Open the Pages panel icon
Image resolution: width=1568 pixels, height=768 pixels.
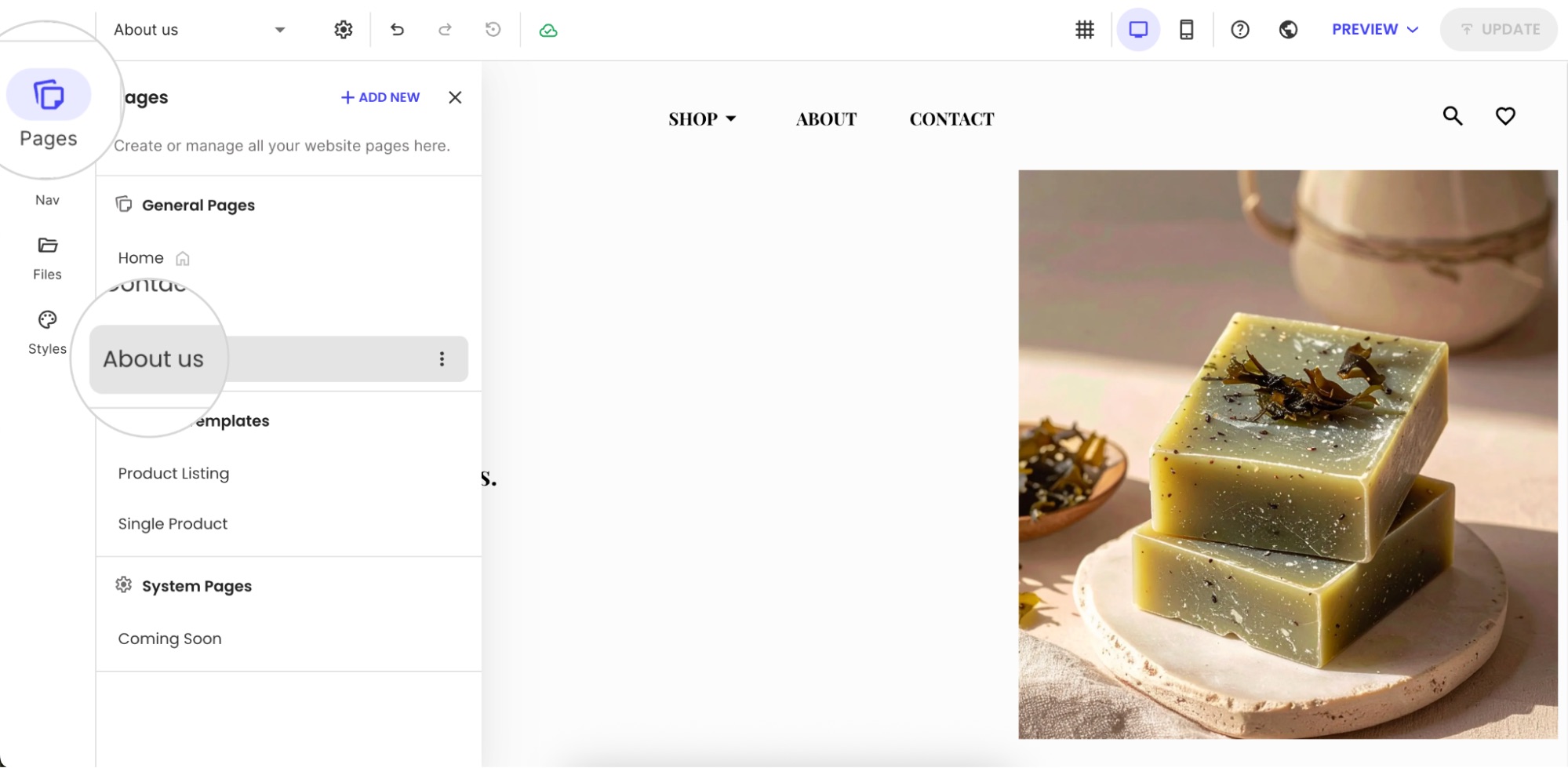(x=49, y=96)
